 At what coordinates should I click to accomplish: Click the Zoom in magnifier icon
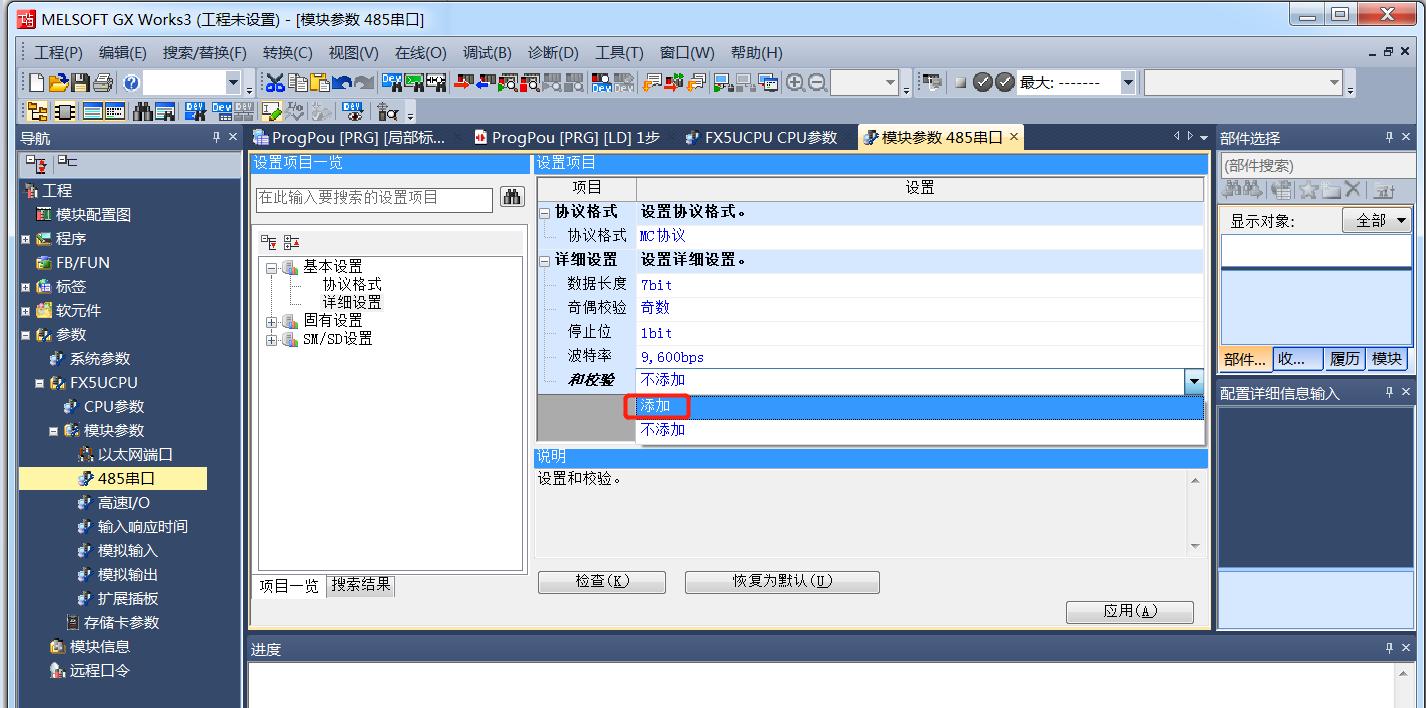(x=795, y=83)
